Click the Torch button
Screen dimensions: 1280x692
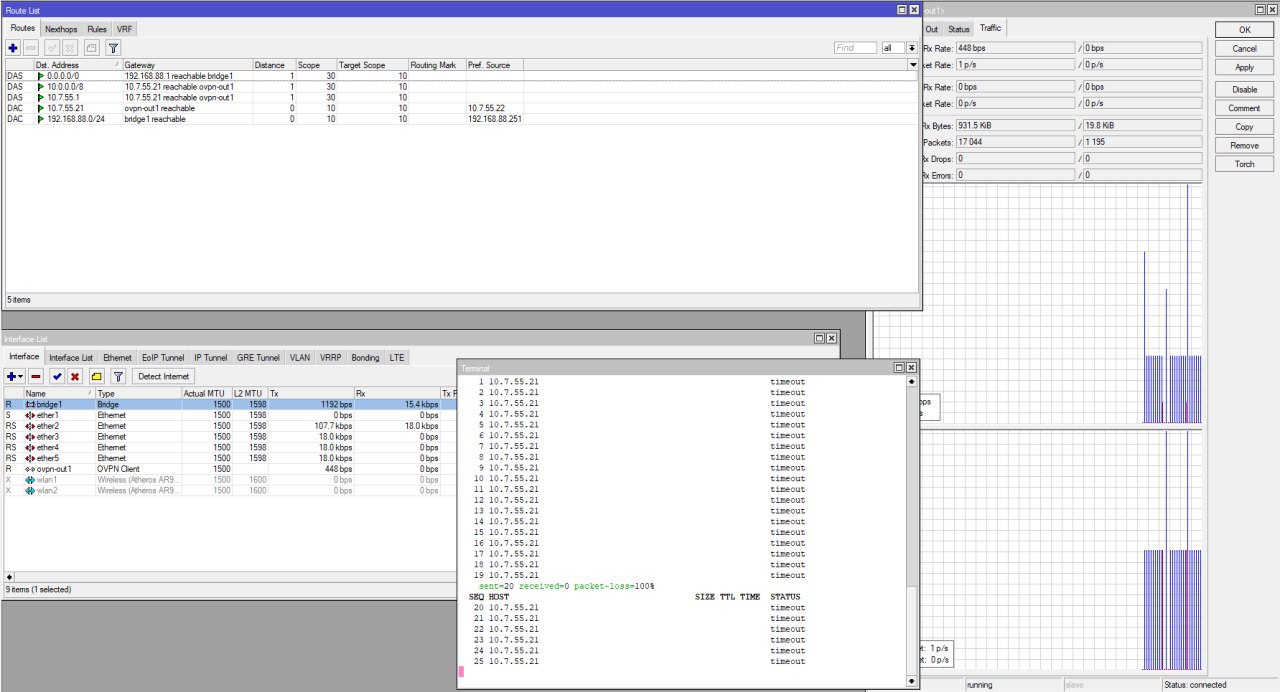point(1244,164)
